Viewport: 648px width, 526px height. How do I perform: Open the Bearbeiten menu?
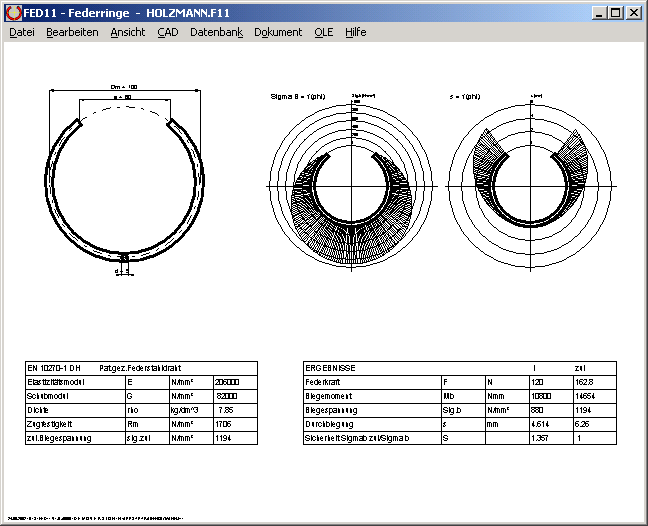point(72,32)
